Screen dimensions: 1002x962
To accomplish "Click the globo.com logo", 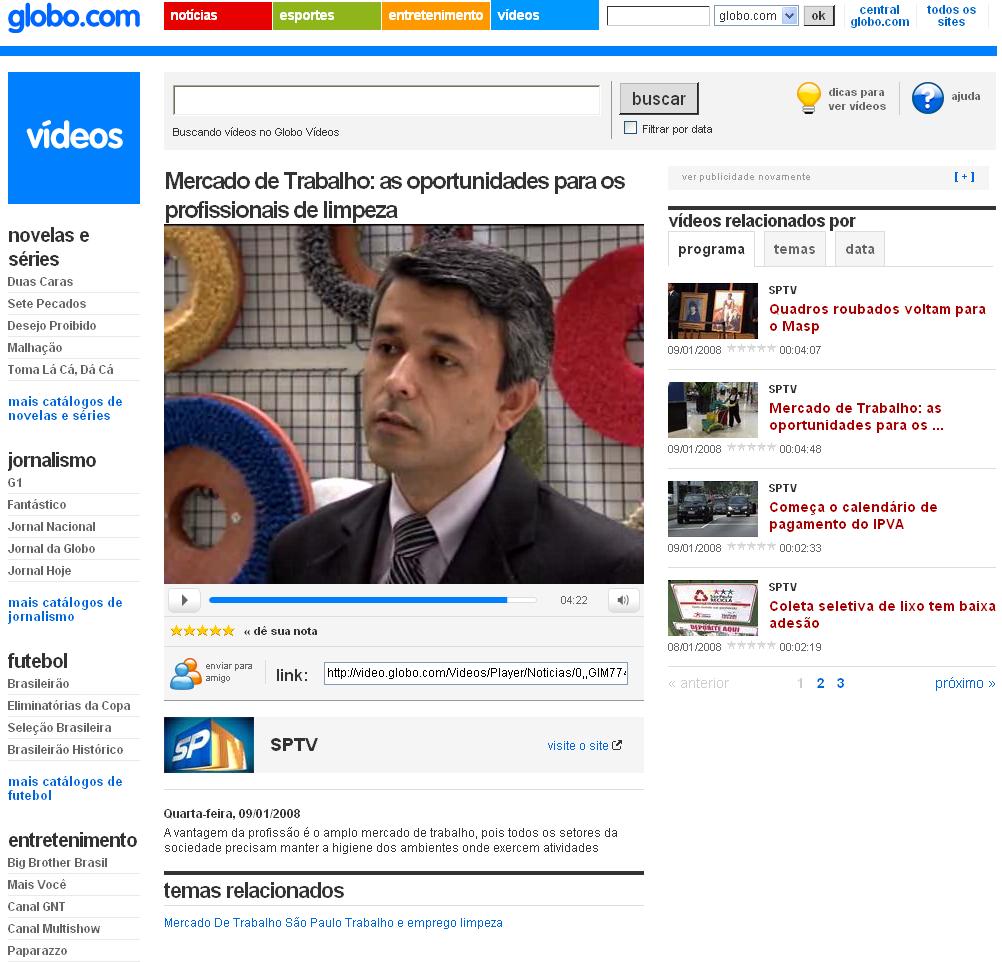I will [74, 17].
